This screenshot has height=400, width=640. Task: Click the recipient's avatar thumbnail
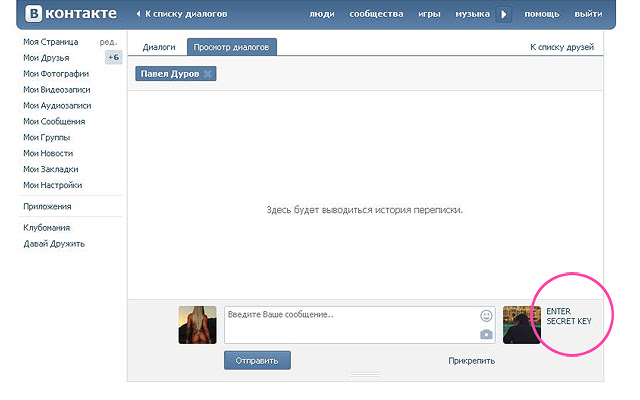522,325
